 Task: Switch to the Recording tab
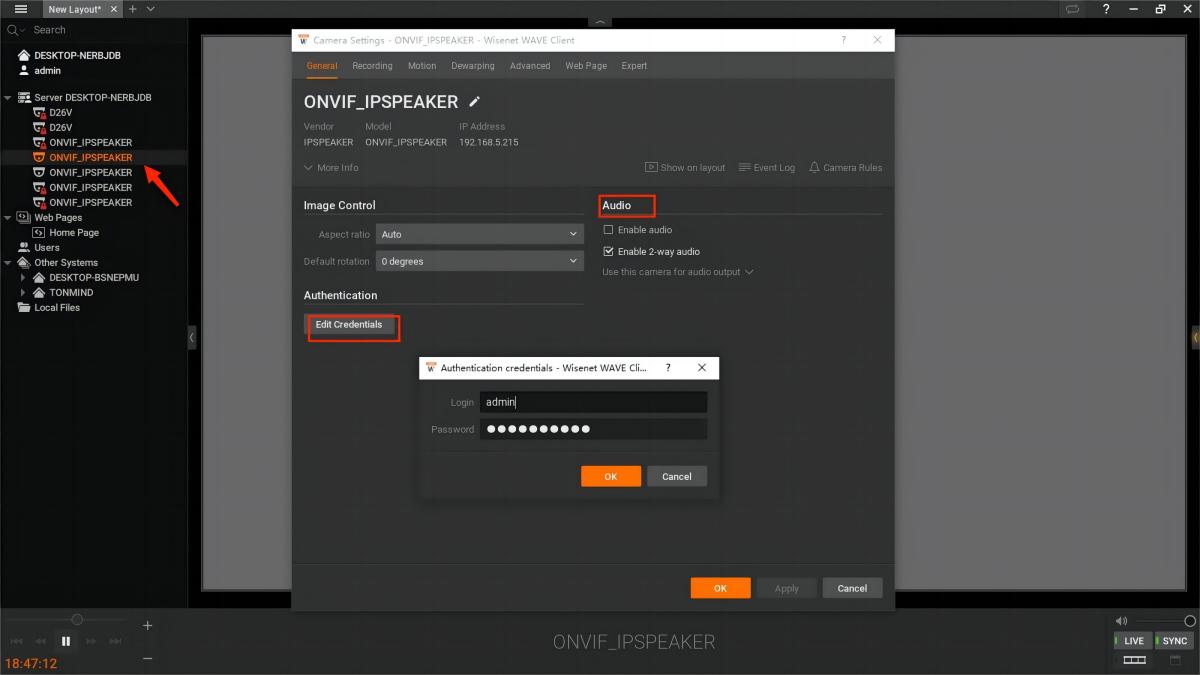coord(372,66)
